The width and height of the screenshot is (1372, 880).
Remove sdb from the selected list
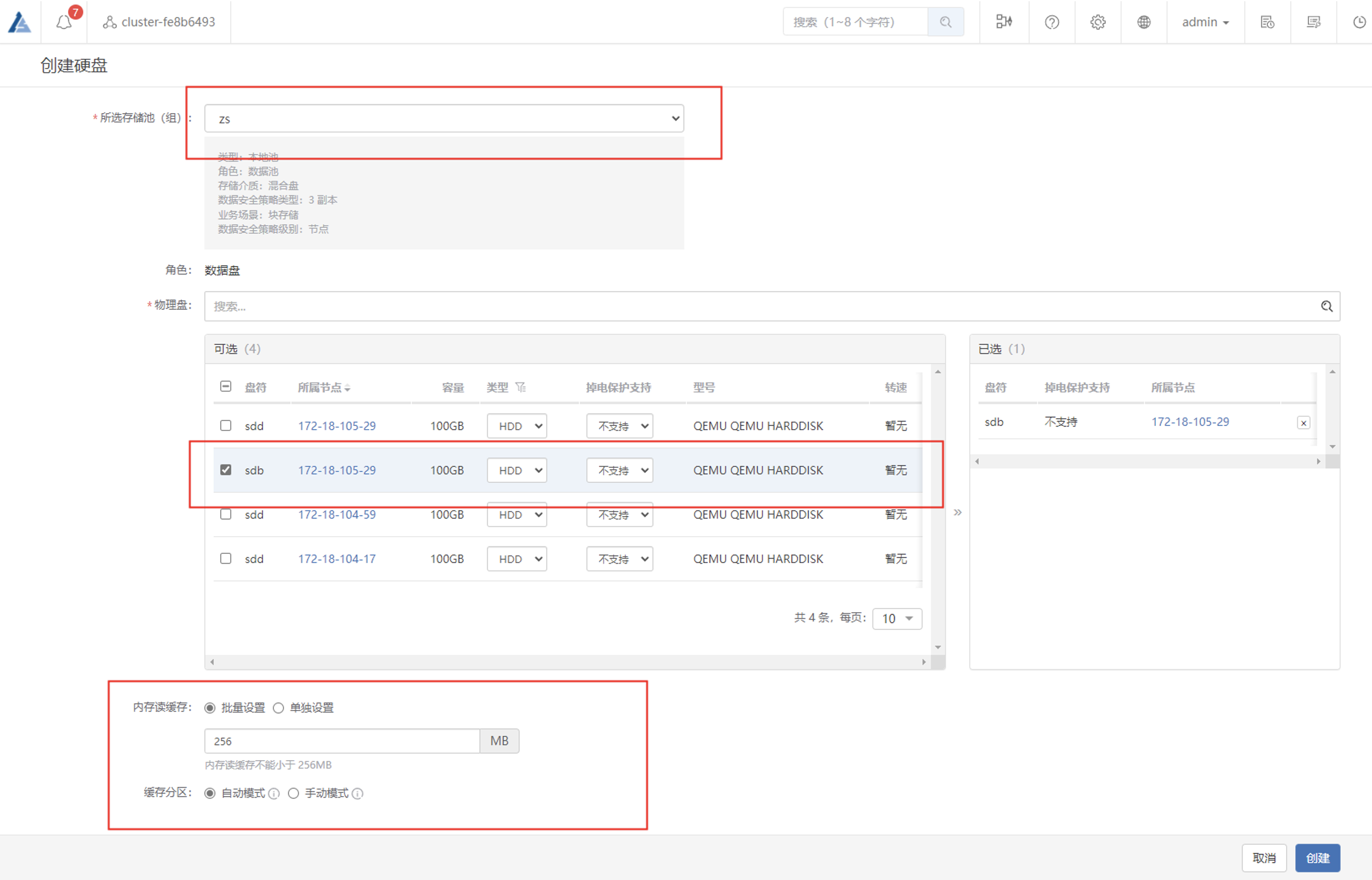(x=1303, y=423)
